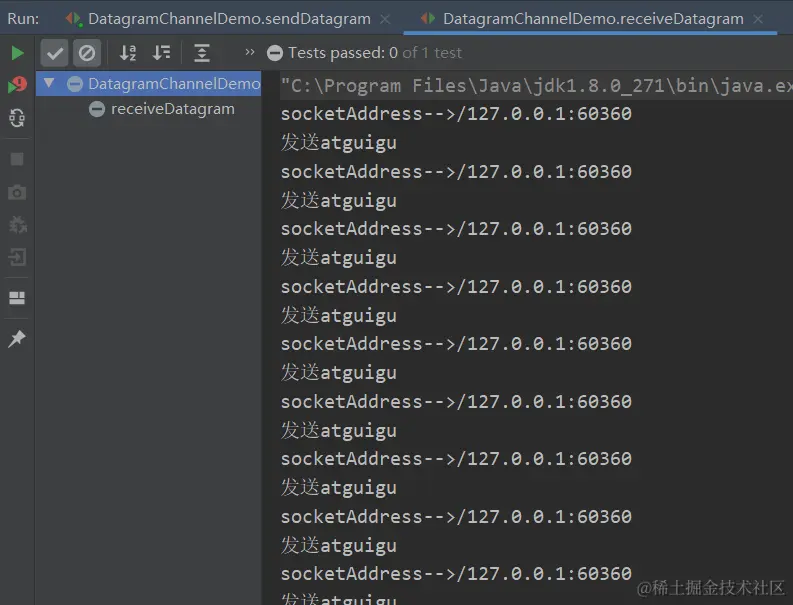Toggle Show Passed tests checkmark
This screenshot has width=793, height=605.
point(55,53)
